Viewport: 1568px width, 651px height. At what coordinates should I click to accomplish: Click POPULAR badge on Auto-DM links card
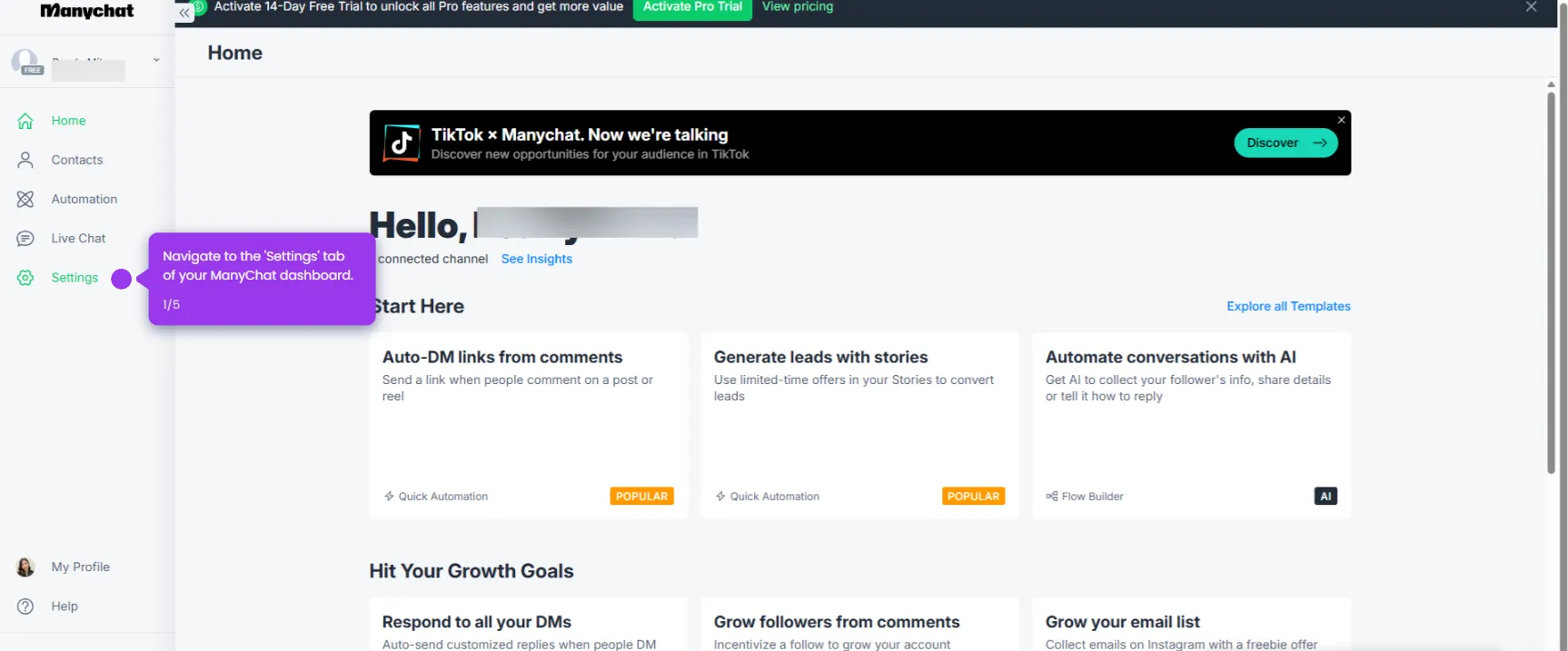coord(641,497)
